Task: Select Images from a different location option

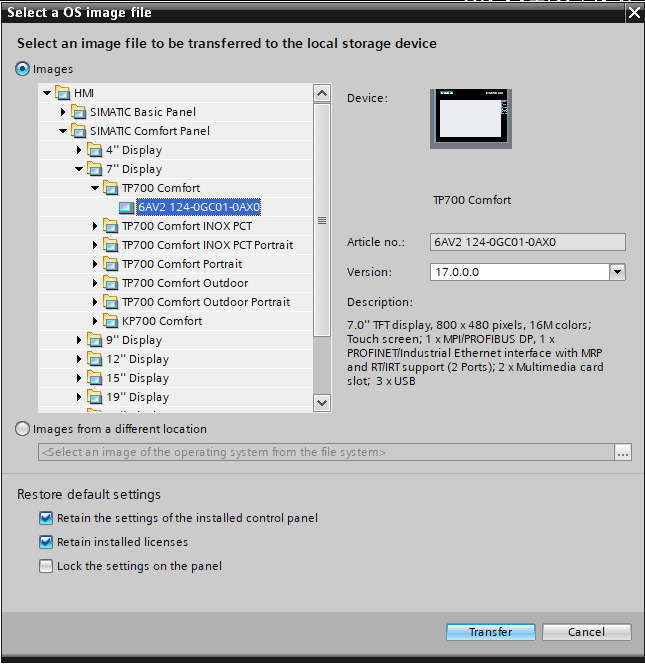Action: point(22,429)
